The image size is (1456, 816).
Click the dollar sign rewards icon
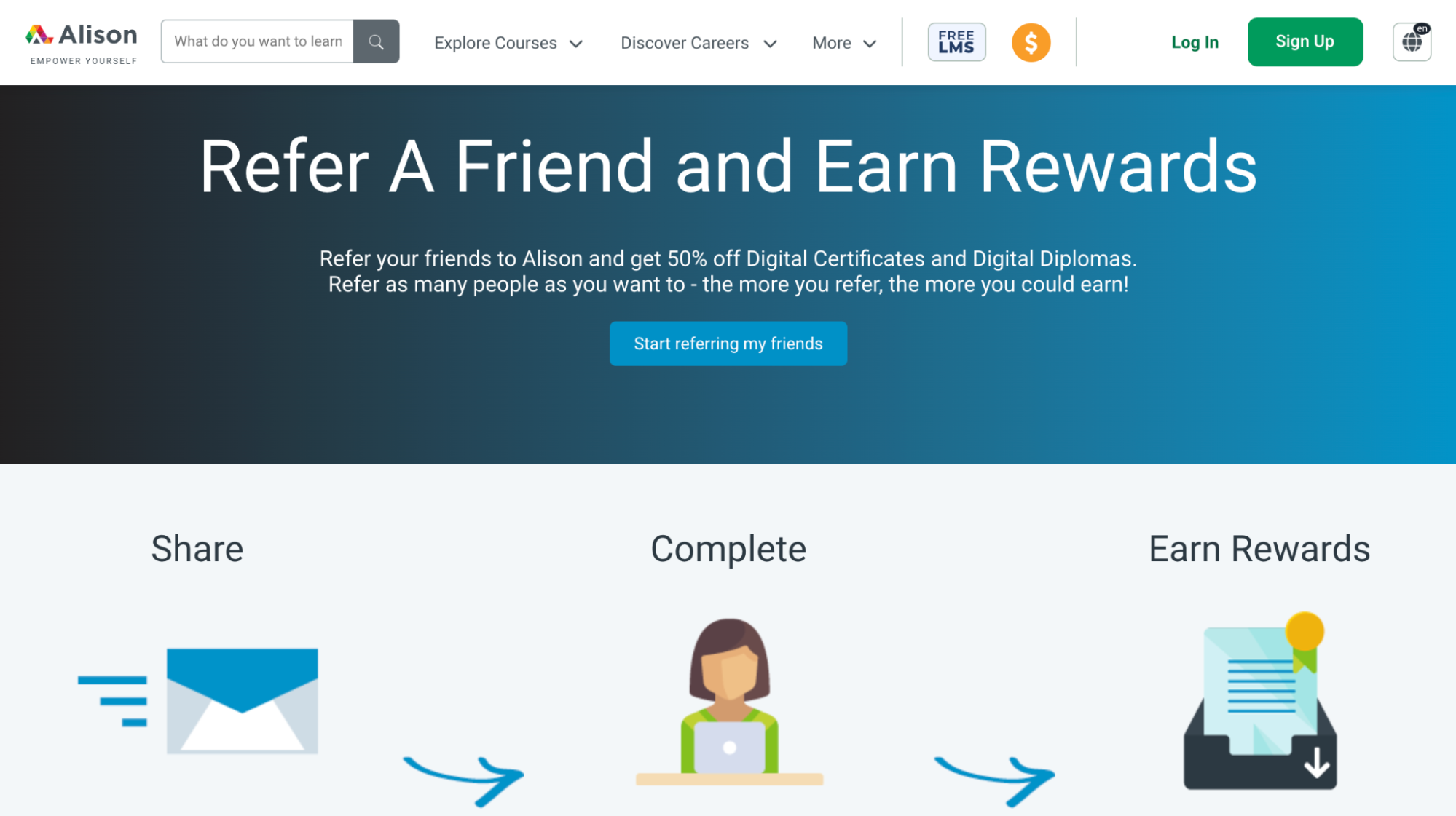click(x=1030, y=42)
